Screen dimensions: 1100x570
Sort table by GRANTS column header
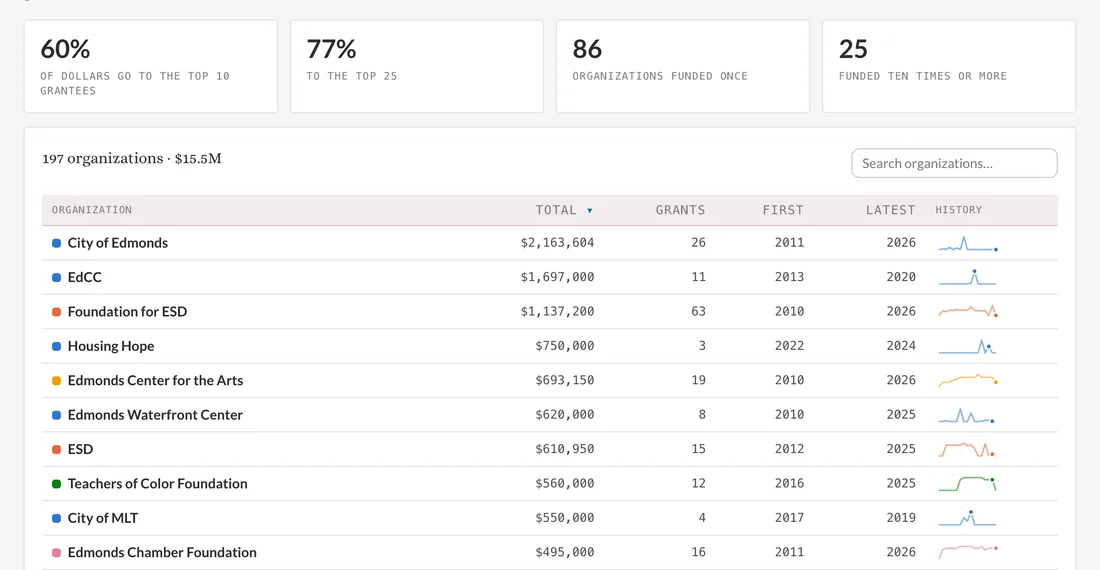(x=680, y=210)
